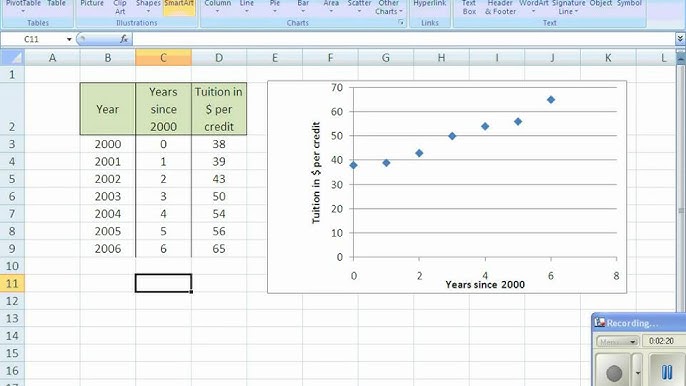Viewport: 686px width, 386px height.
Task: Select column B header
Action: tap(108, 57)
